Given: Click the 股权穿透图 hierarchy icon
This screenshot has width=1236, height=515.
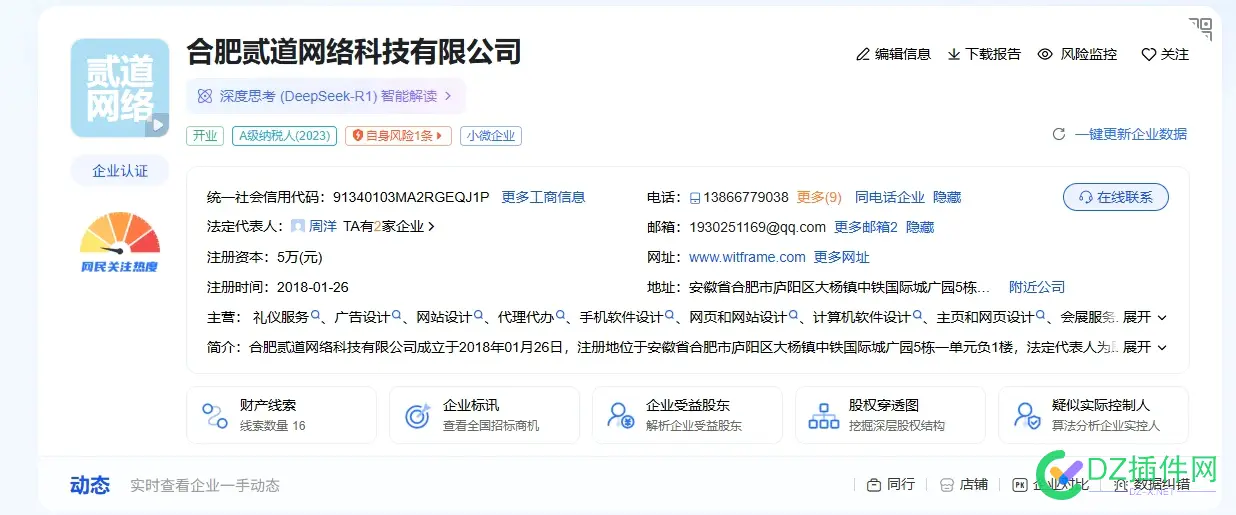Looking at the screenshot, I should tap(824, 416).
